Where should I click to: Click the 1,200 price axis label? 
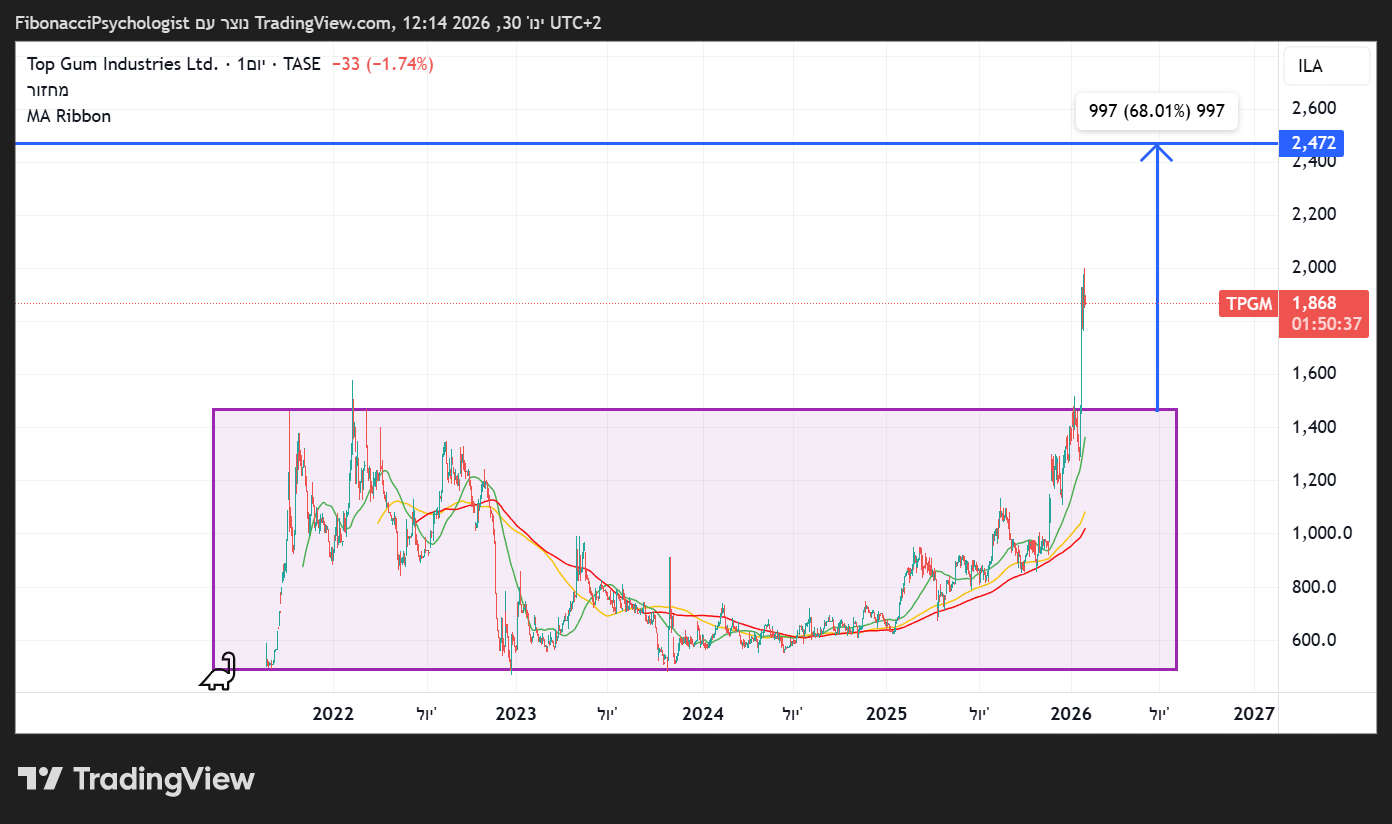click(1314, 480)
